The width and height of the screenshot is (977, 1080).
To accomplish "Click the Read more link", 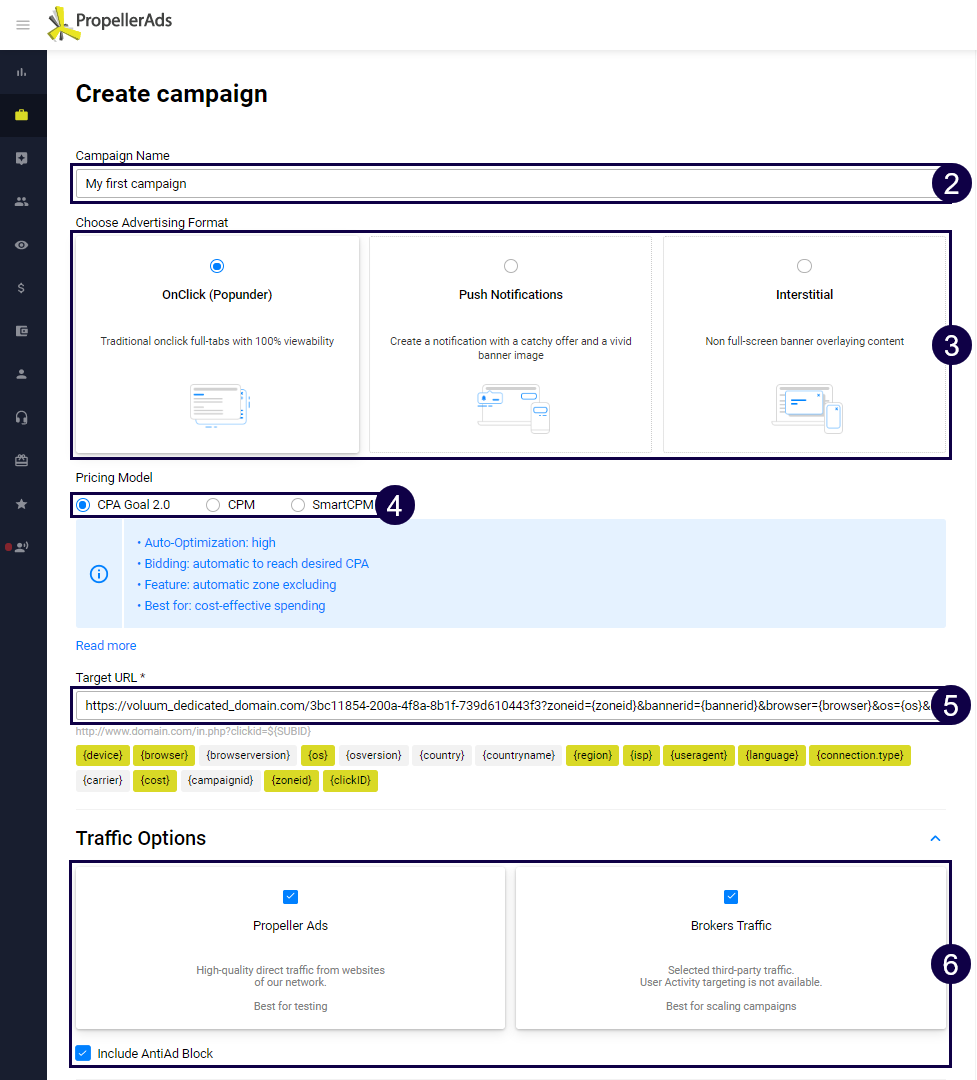I will click(x=106, y=646).
